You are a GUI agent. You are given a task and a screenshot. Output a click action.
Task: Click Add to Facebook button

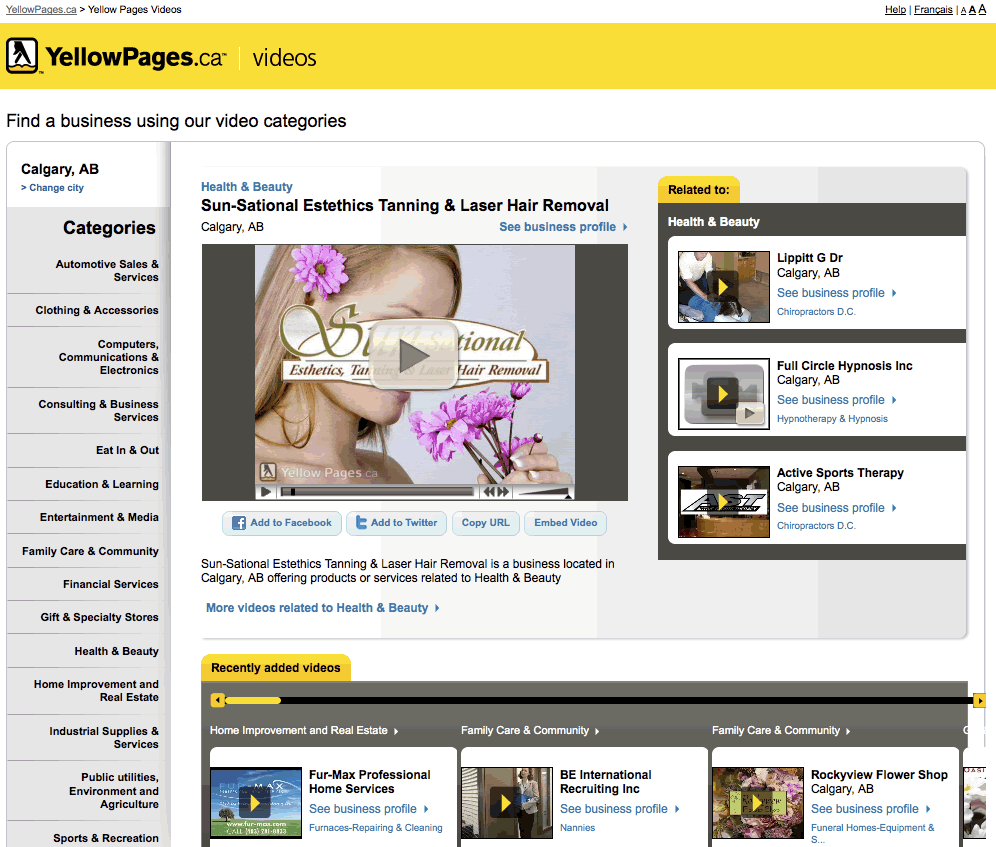[282, 523]
